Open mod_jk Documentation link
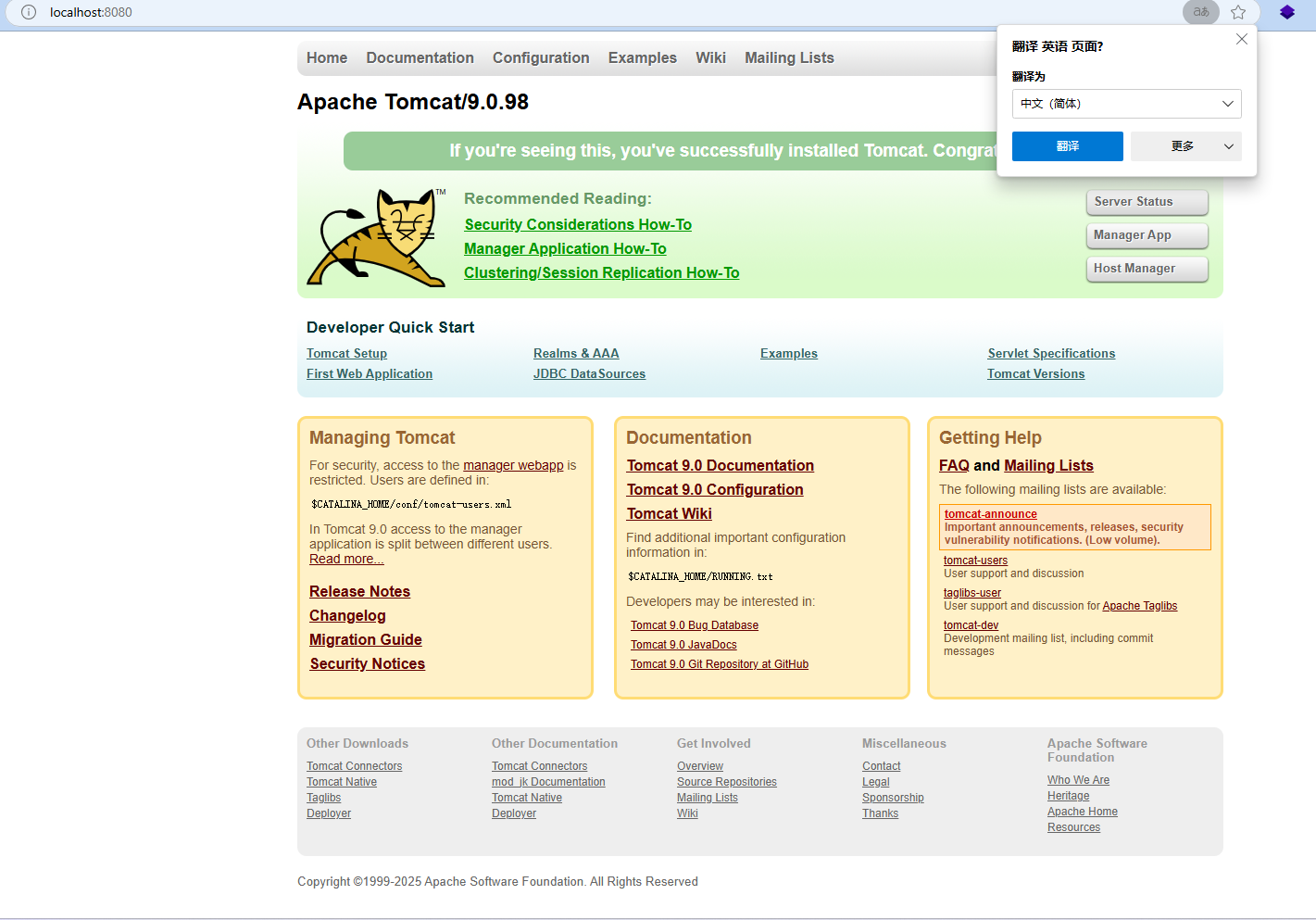 click(548, 782)
